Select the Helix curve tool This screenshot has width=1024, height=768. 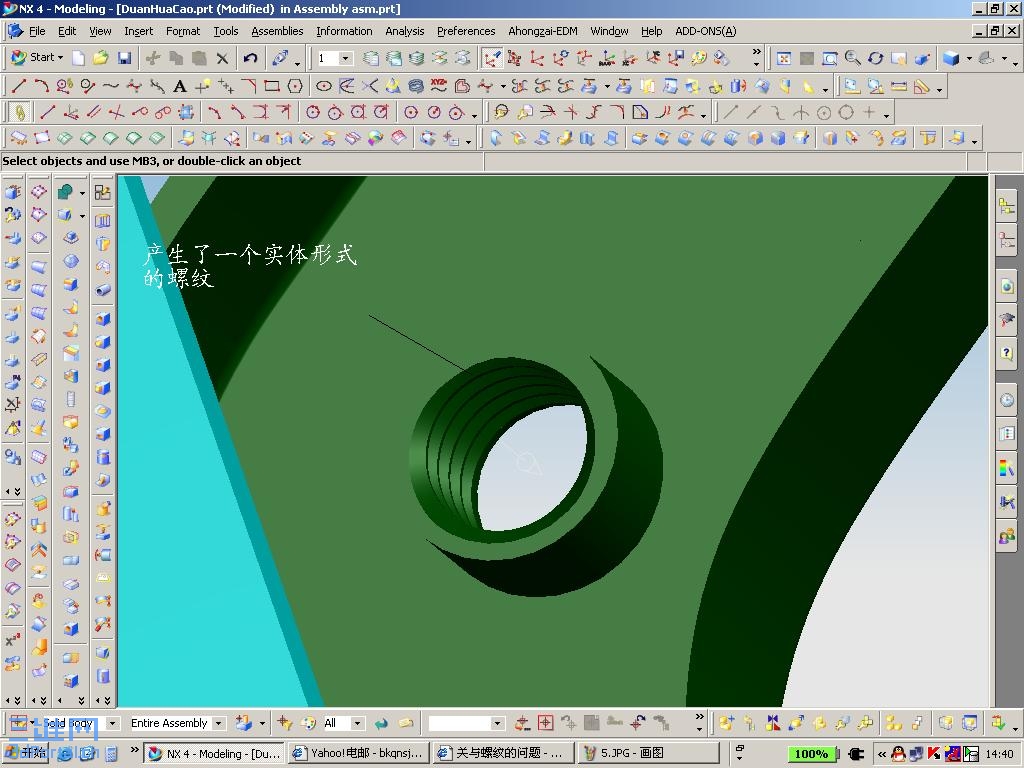415,86
